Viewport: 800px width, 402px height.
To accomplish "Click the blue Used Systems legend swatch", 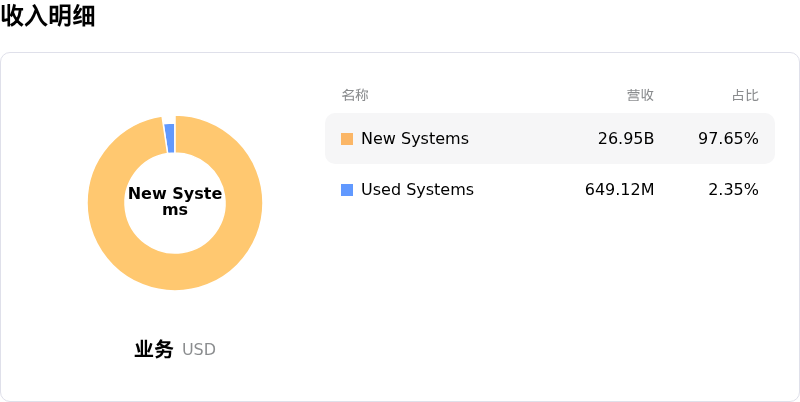I will [347, 190].
